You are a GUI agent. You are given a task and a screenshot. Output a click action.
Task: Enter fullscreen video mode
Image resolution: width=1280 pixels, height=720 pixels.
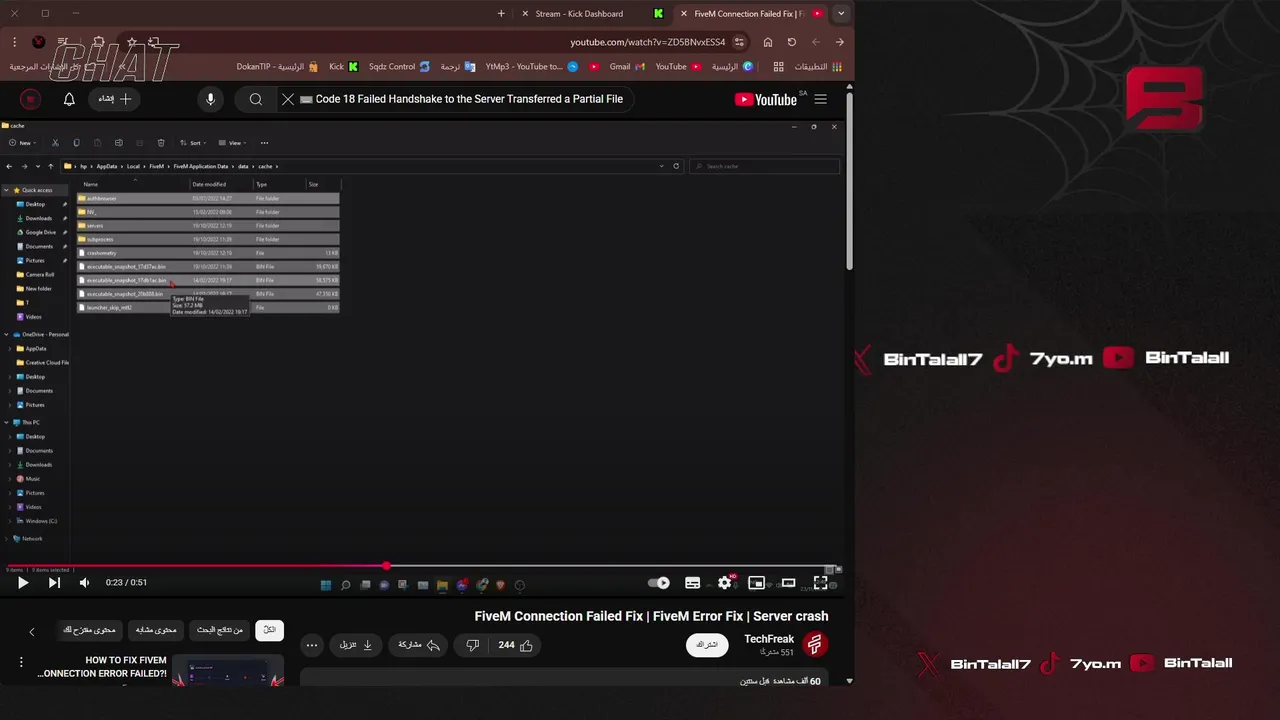coord(820,583)
